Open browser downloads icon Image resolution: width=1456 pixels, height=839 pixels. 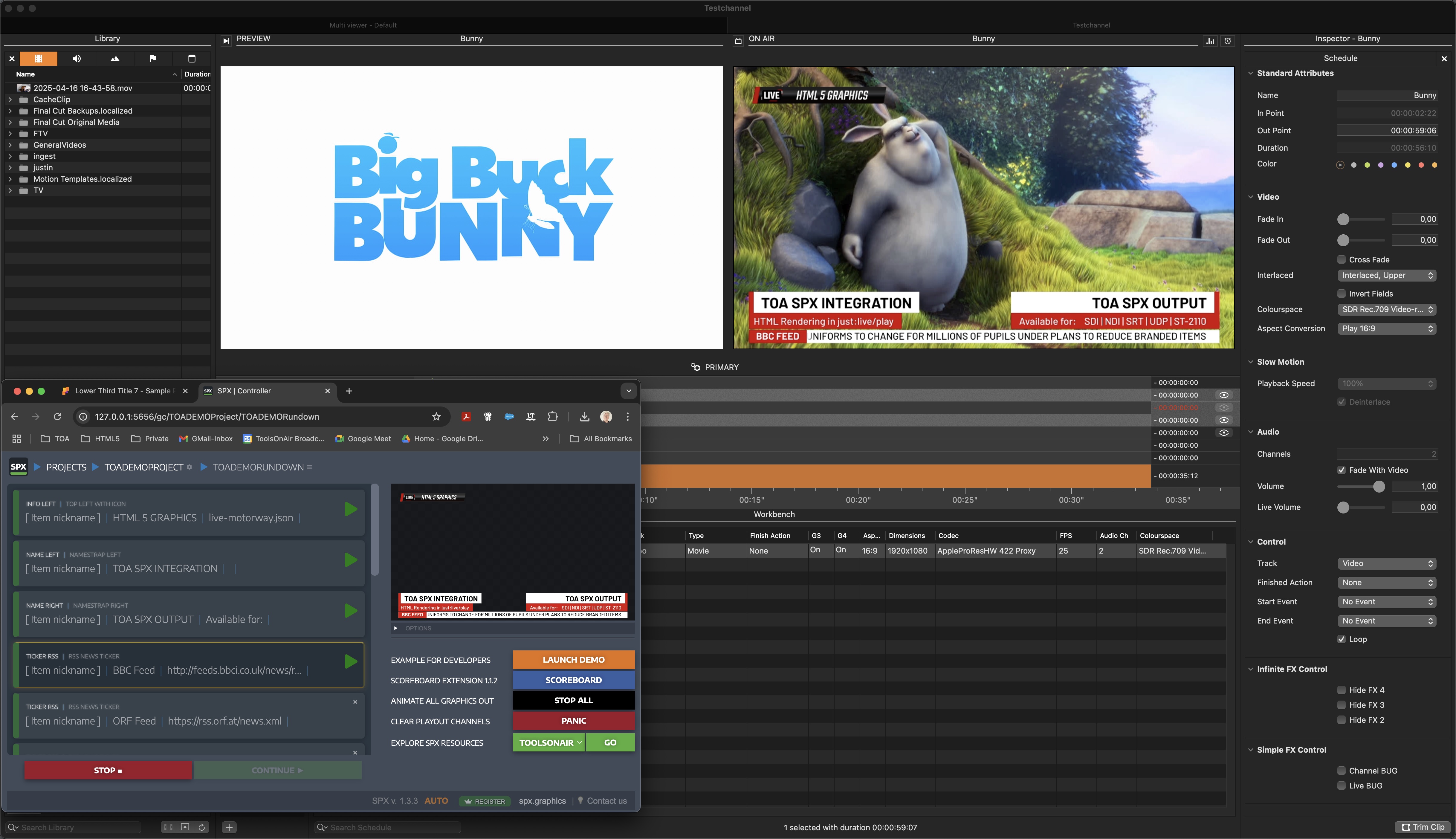tap(584, 417)
